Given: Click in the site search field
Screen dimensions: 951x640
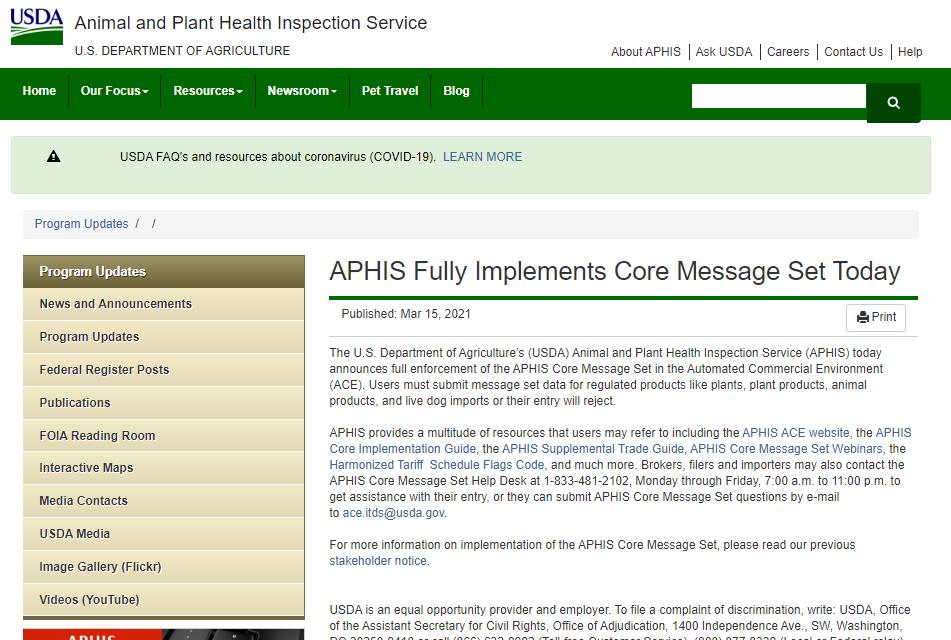Looking at the screenshot, I should tap(778, 96).
